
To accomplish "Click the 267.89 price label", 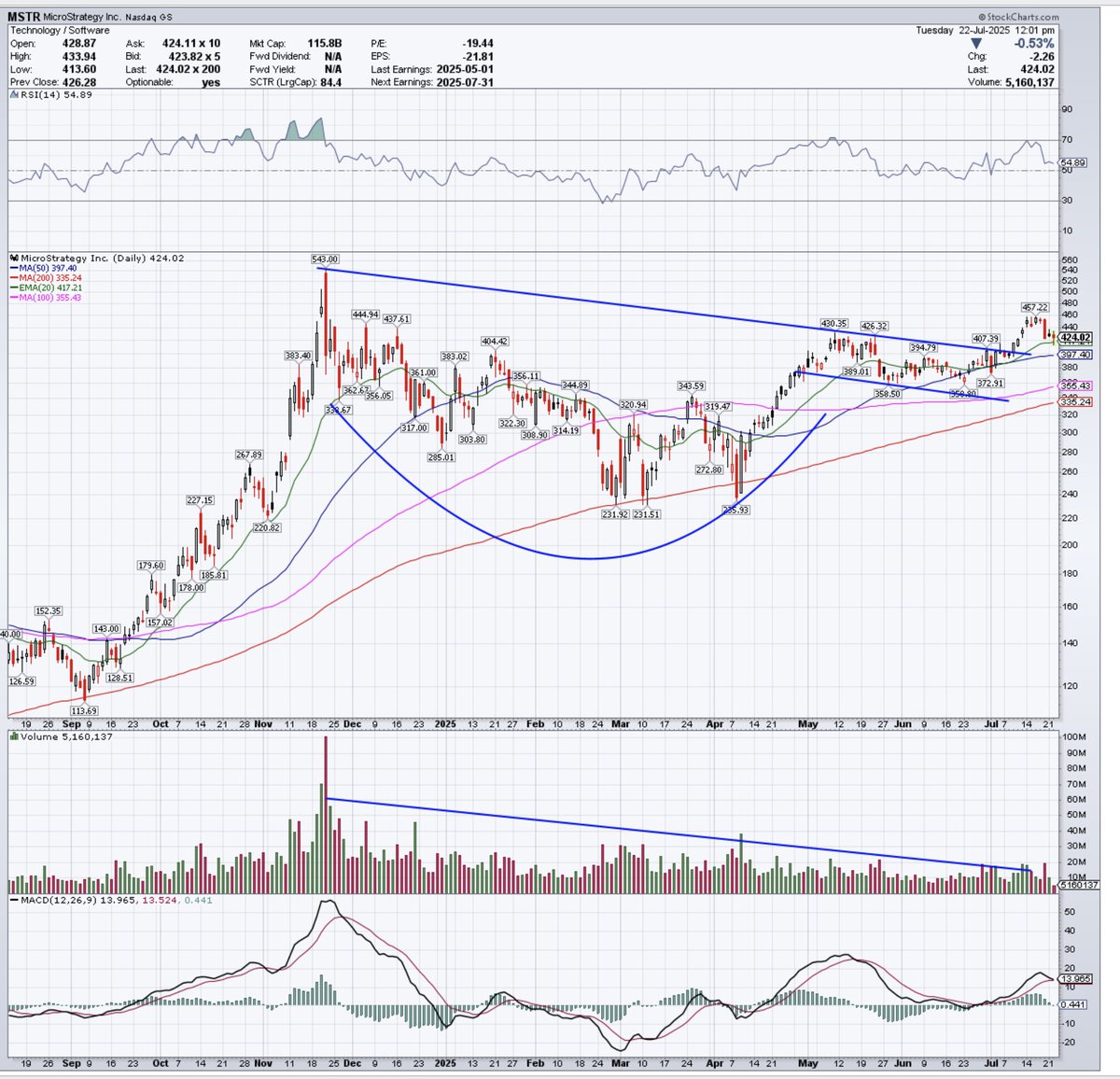I will point(249,455).
